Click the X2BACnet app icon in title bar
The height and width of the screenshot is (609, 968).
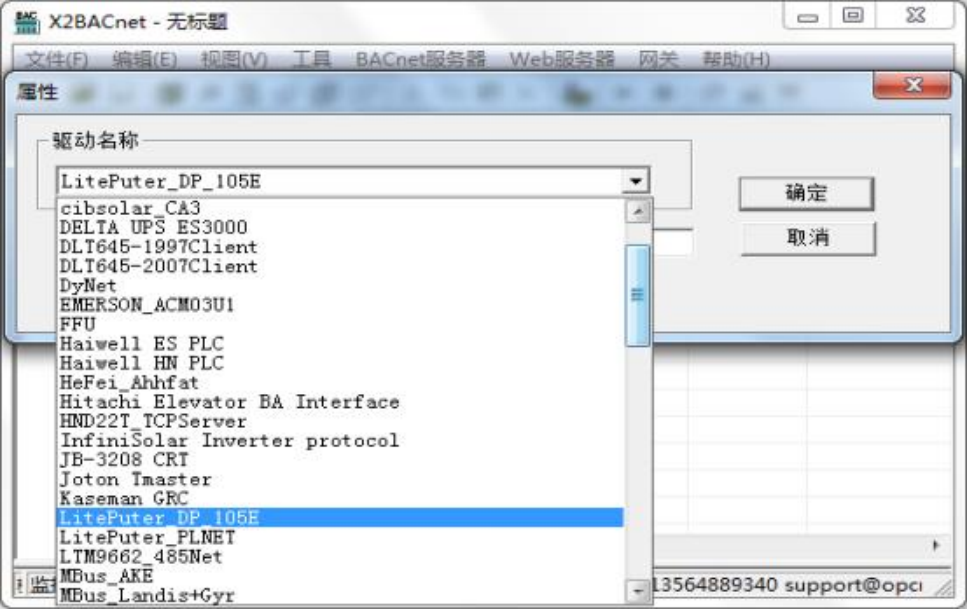point(27,22)
